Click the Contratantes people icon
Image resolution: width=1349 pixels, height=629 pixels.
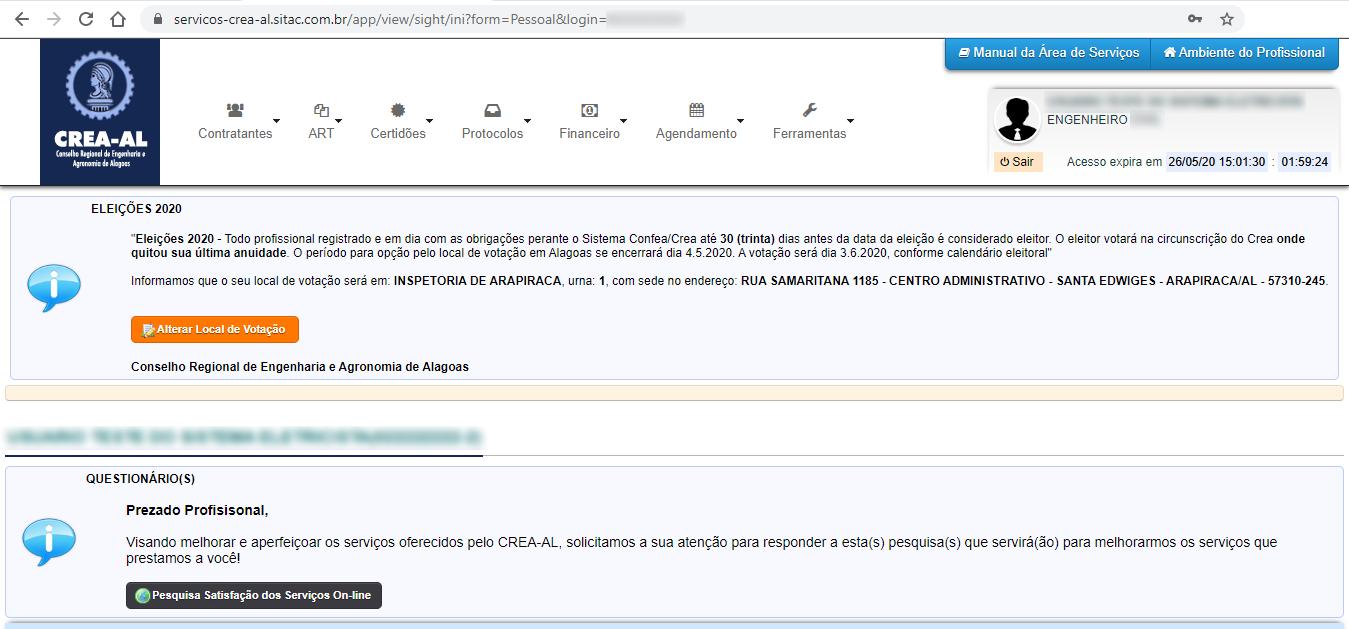coord(235,110)
